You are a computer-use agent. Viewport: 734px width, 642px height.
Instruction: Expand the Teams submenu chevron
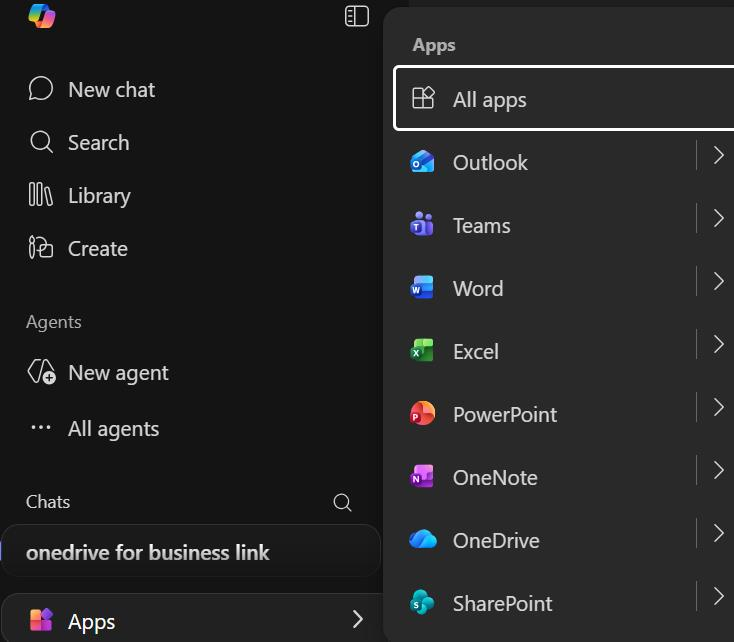(719, 218)
